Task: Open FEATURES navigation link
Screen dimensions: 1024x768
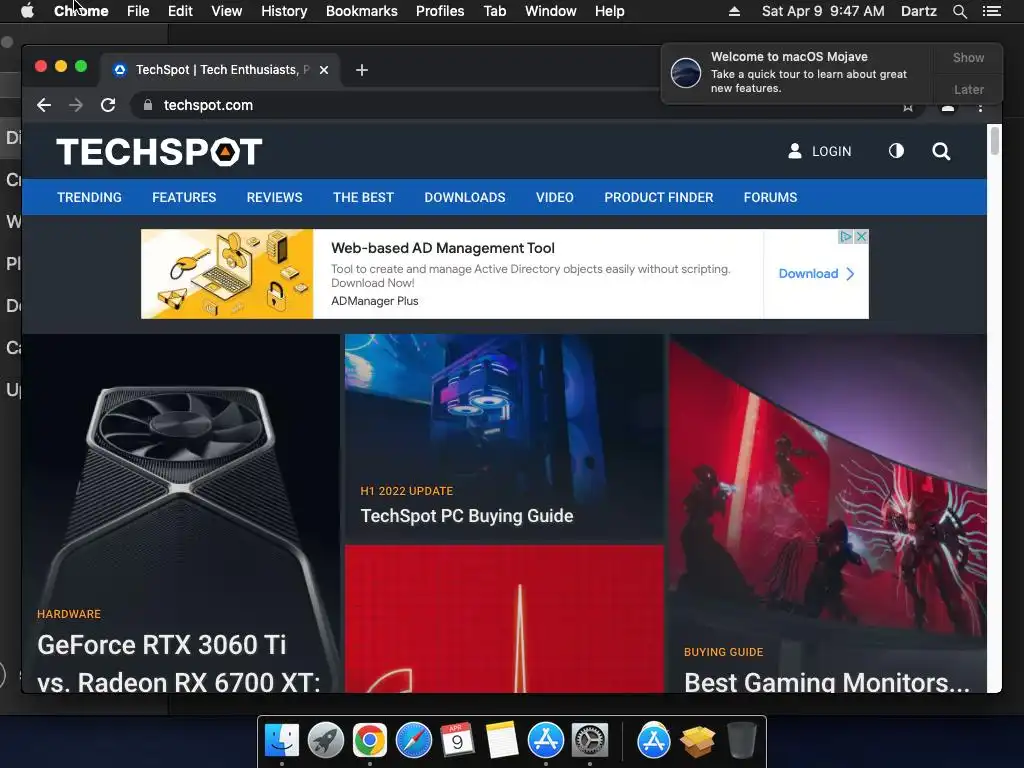Action: click(x=184, y=197)
